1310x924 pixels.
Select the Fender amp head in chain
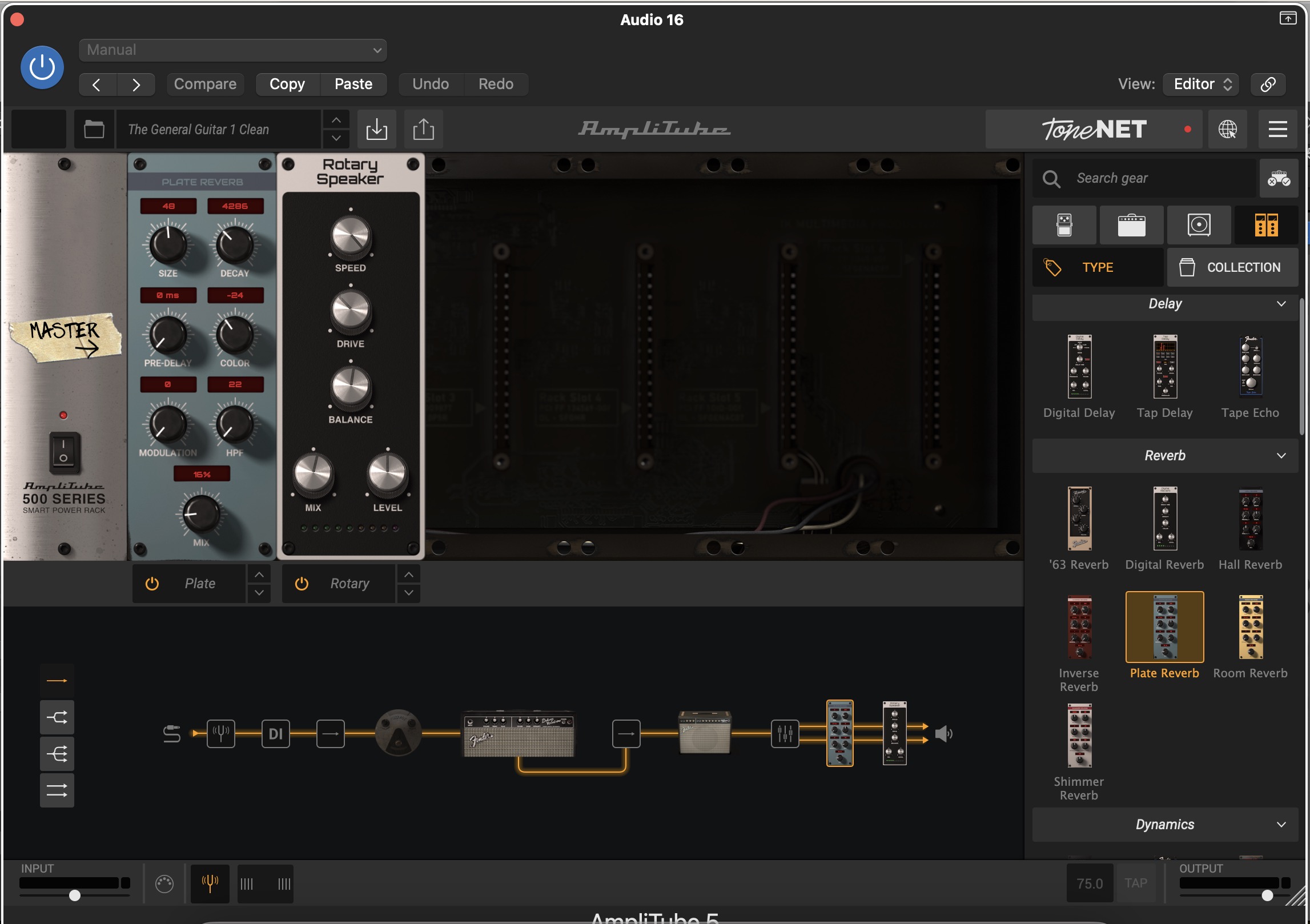[519, 734]
